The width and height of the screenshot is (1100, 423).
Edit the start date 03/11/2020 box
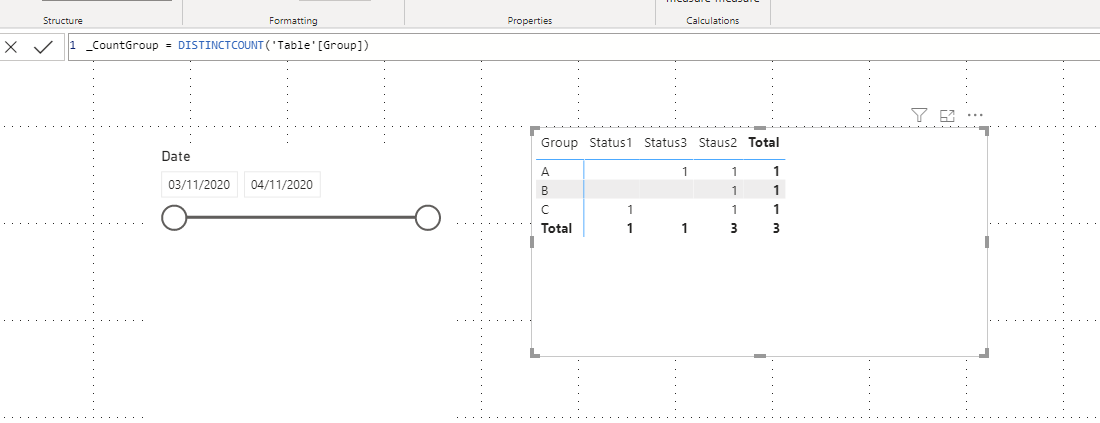[x=199, y=184]
